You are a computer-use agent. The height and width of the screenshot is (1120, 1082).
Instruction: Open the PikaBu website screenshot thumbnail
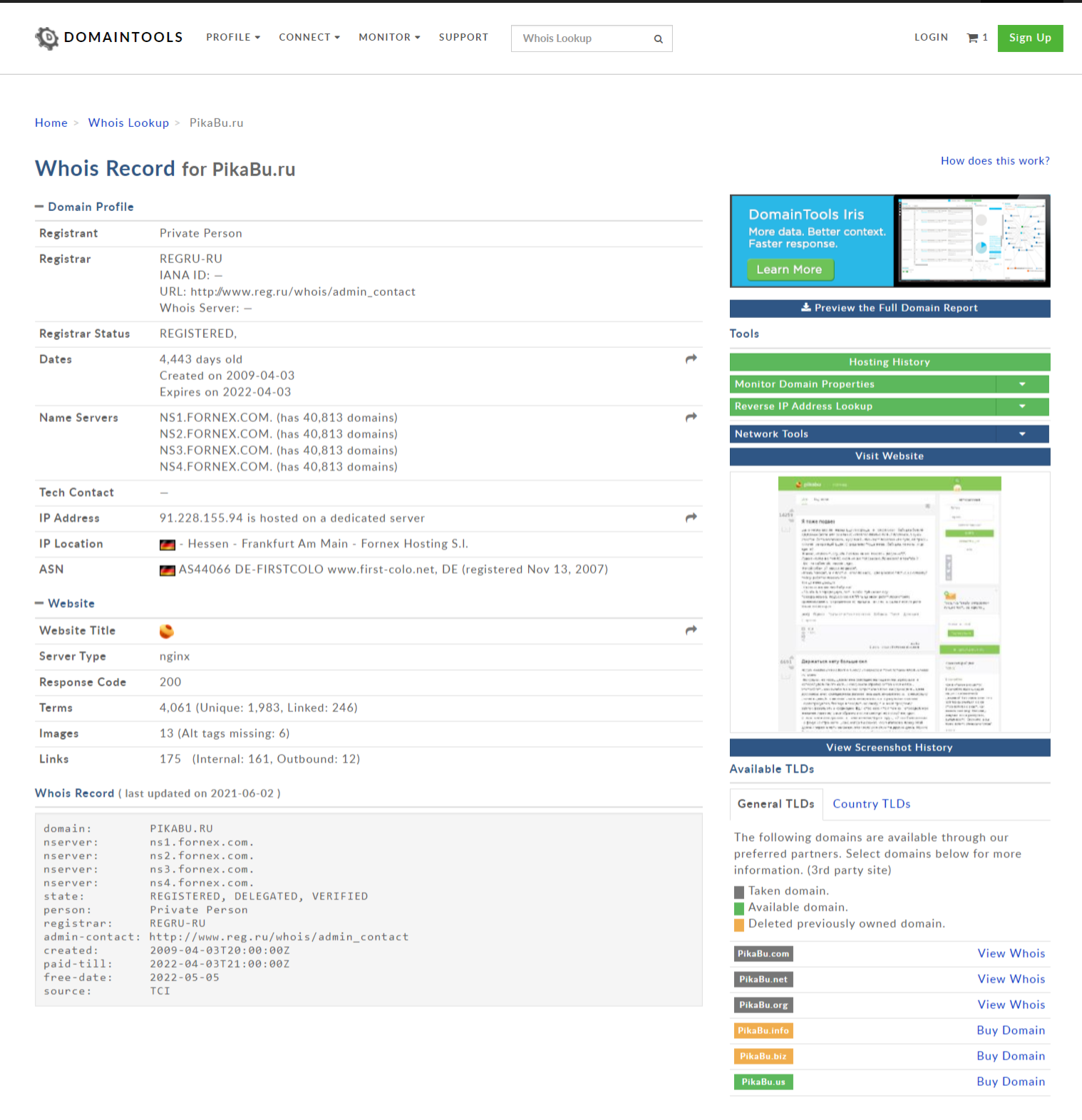click(x=889, y=602)
